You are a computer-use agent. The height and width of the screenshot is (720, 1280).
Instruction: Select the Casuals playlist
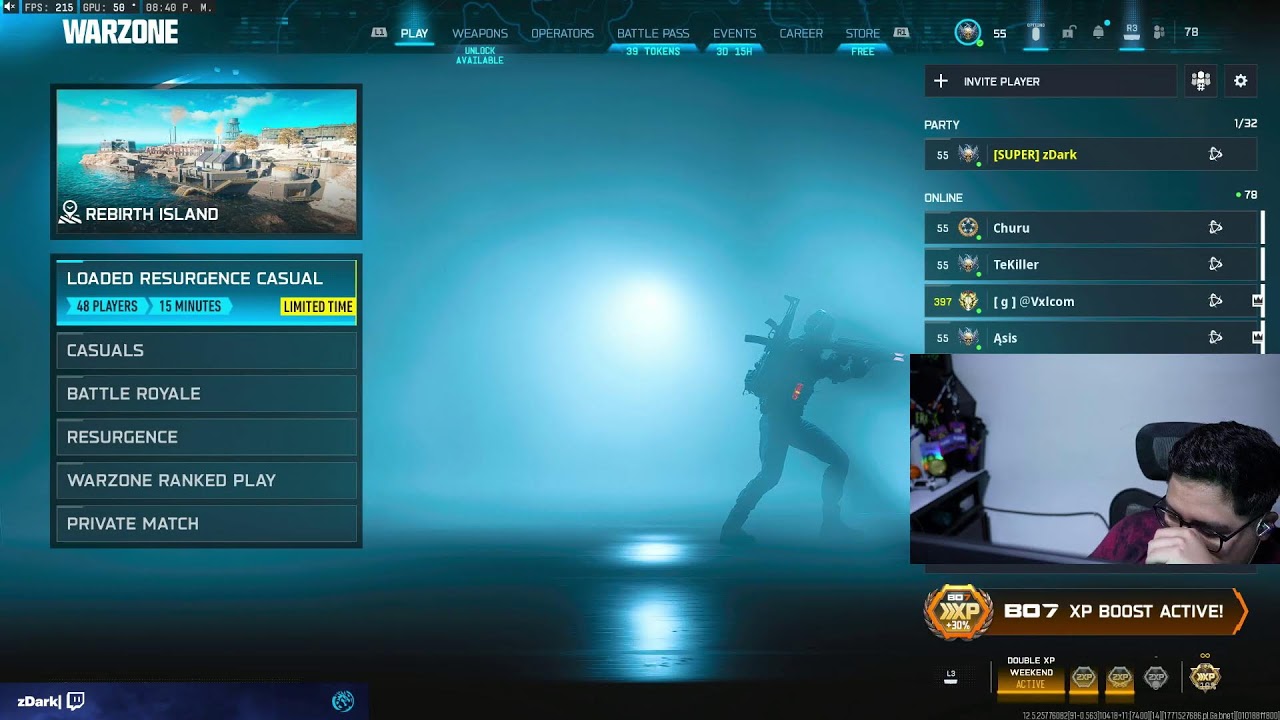click(206, 350)
